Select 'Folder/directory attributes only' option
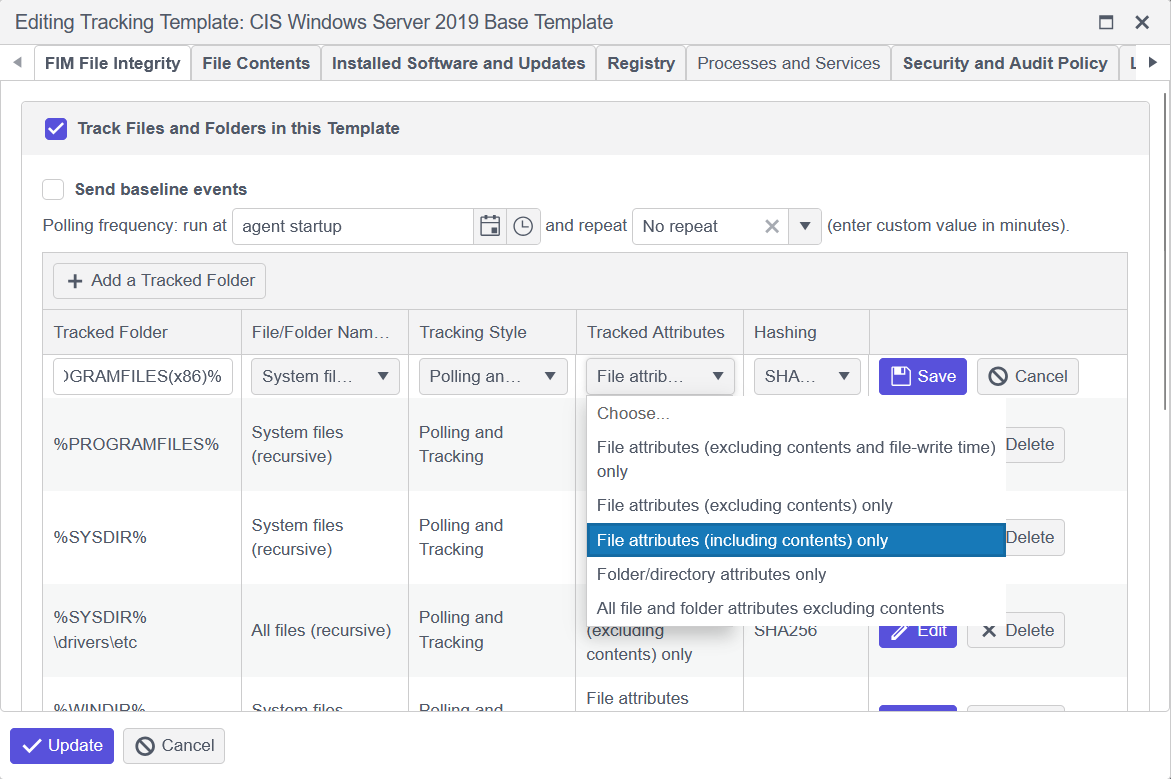The height and width of the screenshot is (779, 1171). click(x=796, y=574)
